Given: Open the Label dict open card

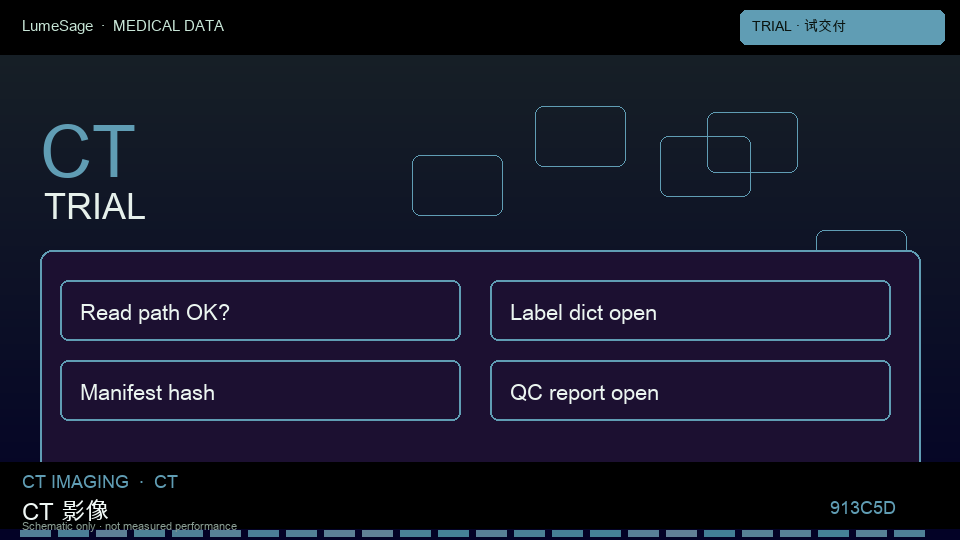Looking at the screenshot, I should point(690,310).
